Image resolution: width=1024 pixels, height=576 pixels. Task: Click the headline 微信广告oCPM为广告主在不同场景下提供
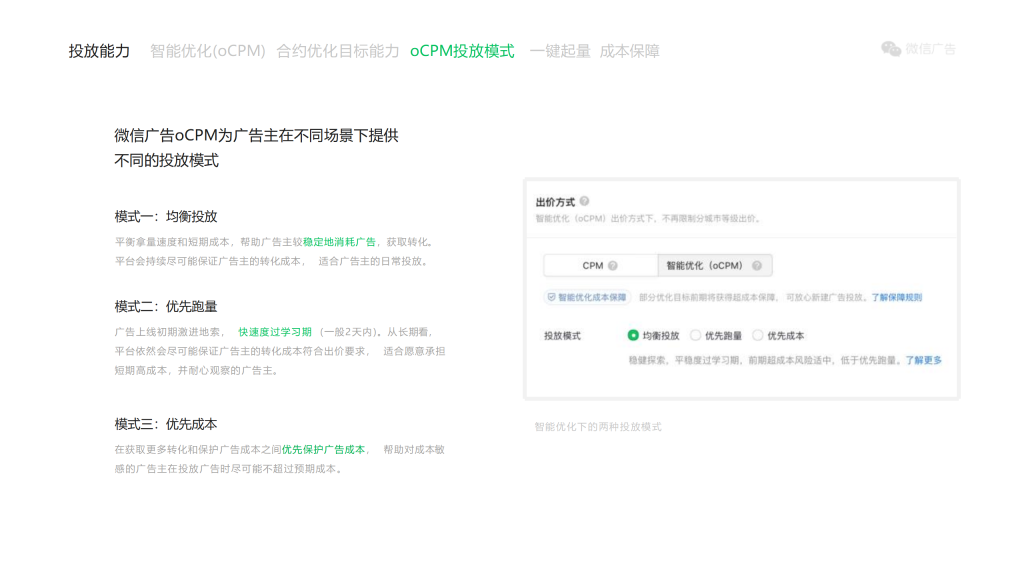257,135
